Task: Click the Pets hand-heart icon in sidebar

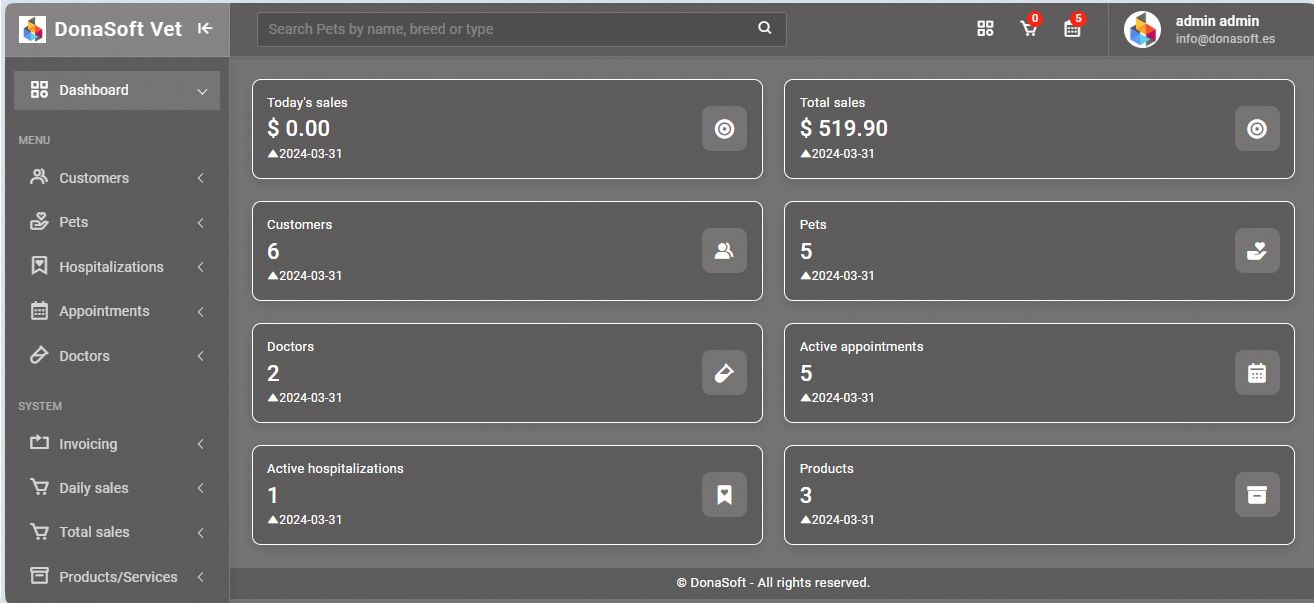Action: point(39,221)
